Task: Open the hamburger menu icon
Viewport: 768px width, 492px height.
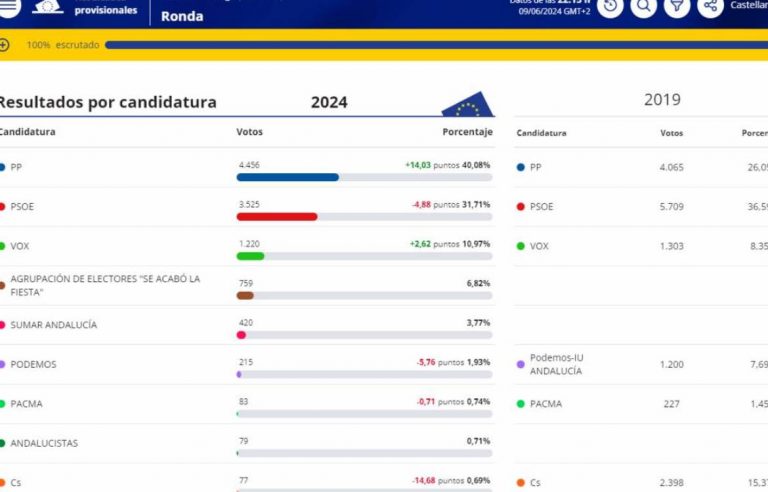Action: click(9, 6)
